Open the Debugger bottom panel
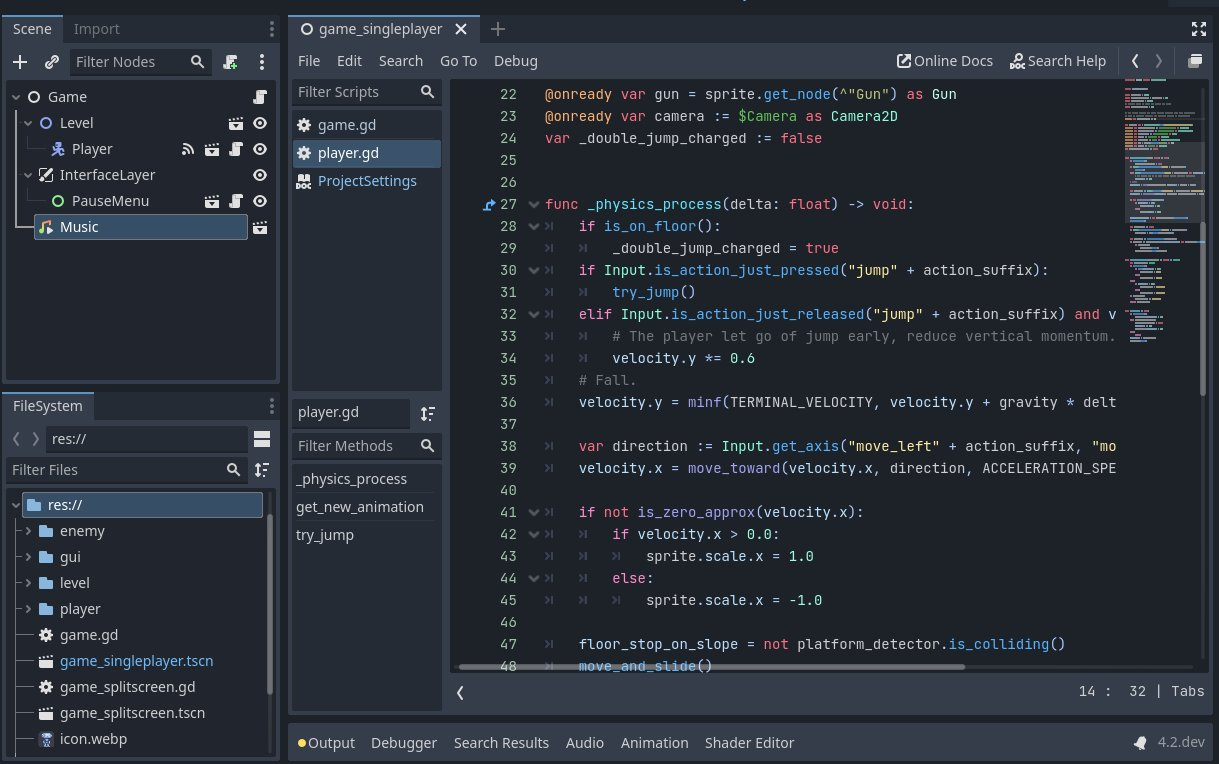 pyautogui.click(x=404, y=743)
